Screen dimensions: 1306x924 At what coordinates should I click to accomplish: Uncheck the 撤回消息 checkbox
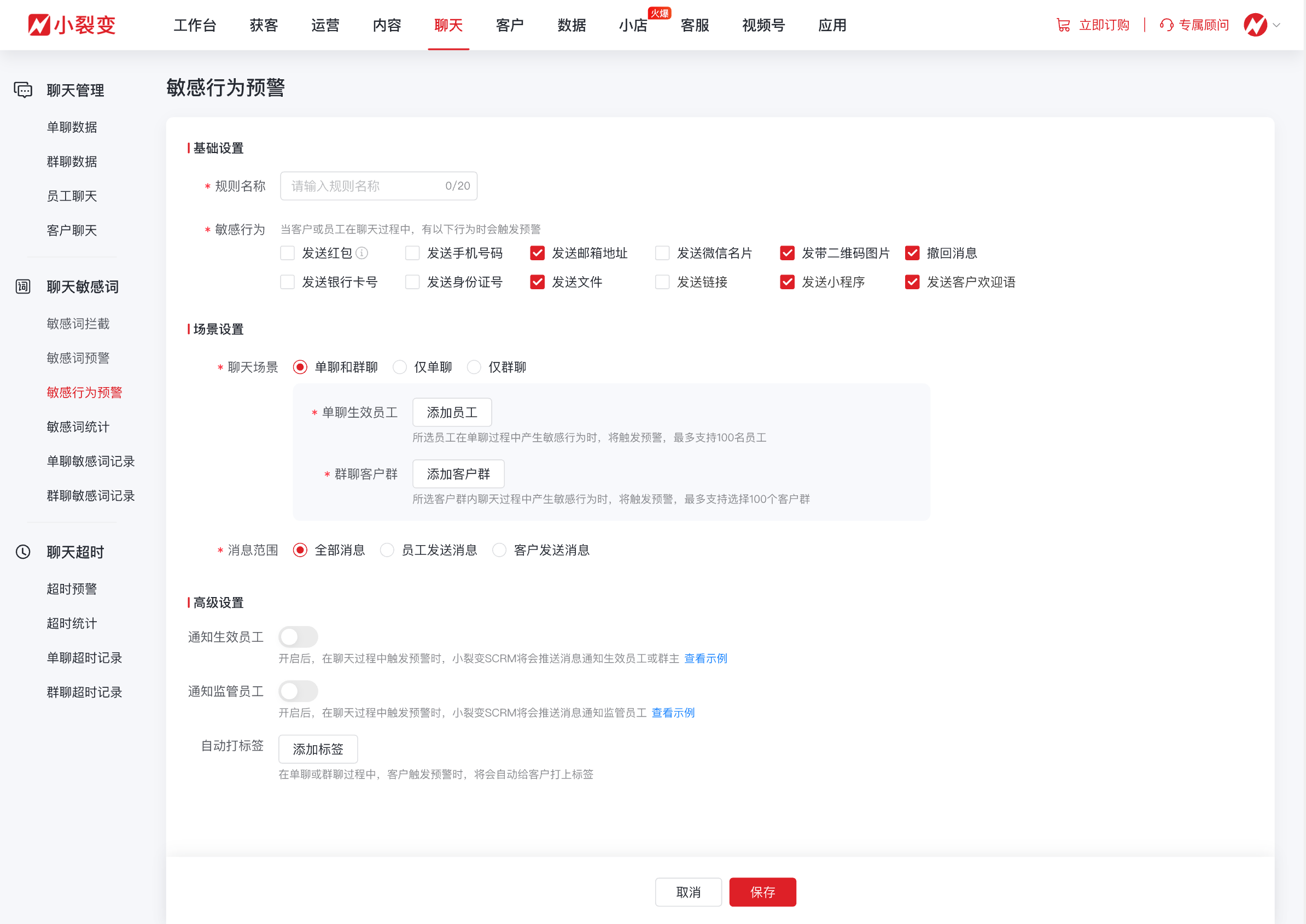tap(912, 253)
